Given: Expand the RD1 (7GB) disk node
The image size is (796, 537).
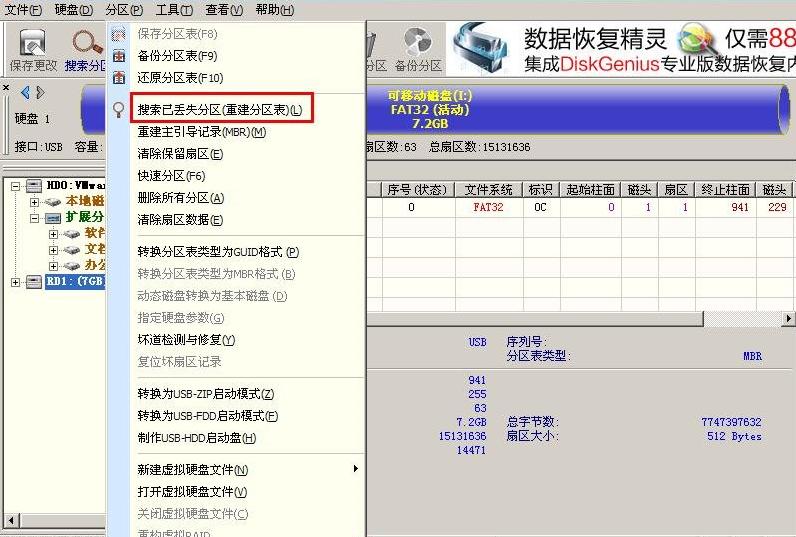Looking at the screenshot, I should [x=17, y=282].
